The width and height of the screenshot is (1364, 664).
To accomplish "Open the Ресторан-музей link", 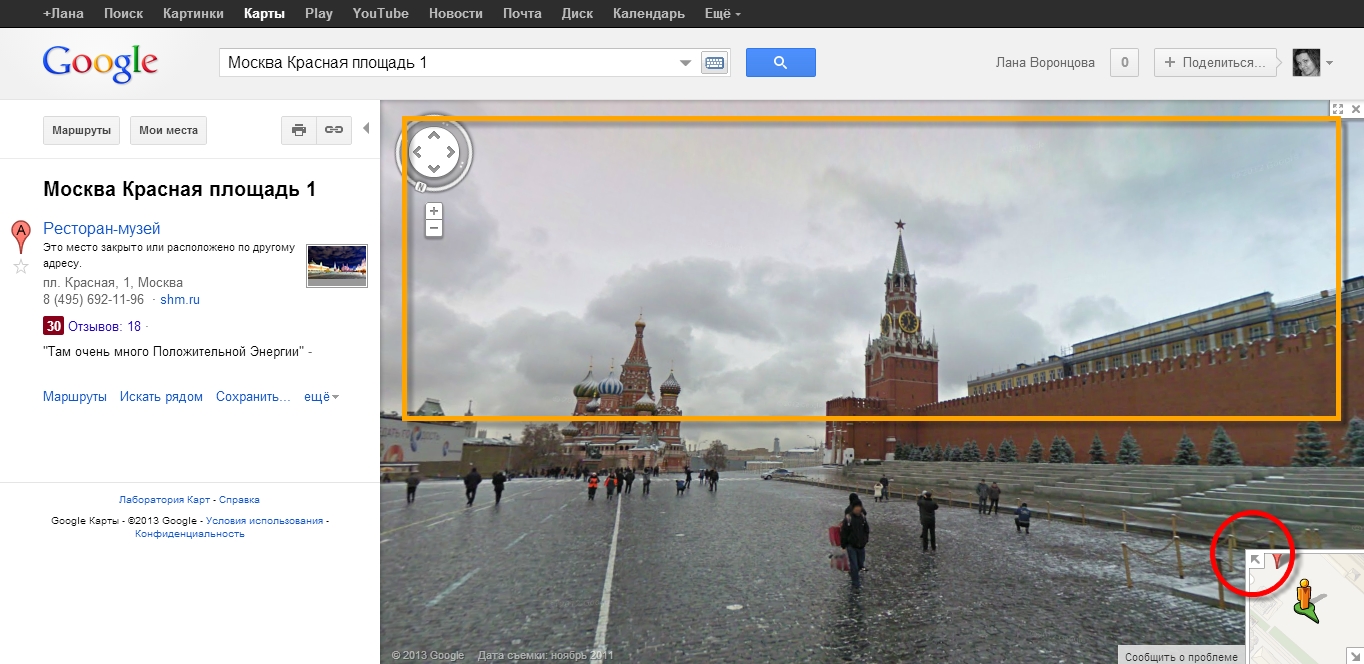I will coord(101,229).
